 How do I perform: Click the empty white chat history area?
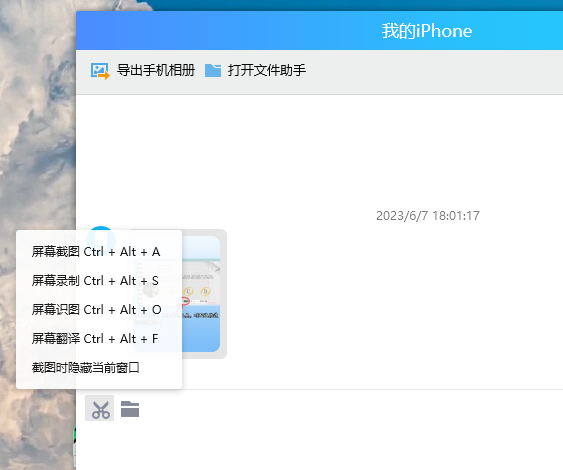tap(320, 151)
